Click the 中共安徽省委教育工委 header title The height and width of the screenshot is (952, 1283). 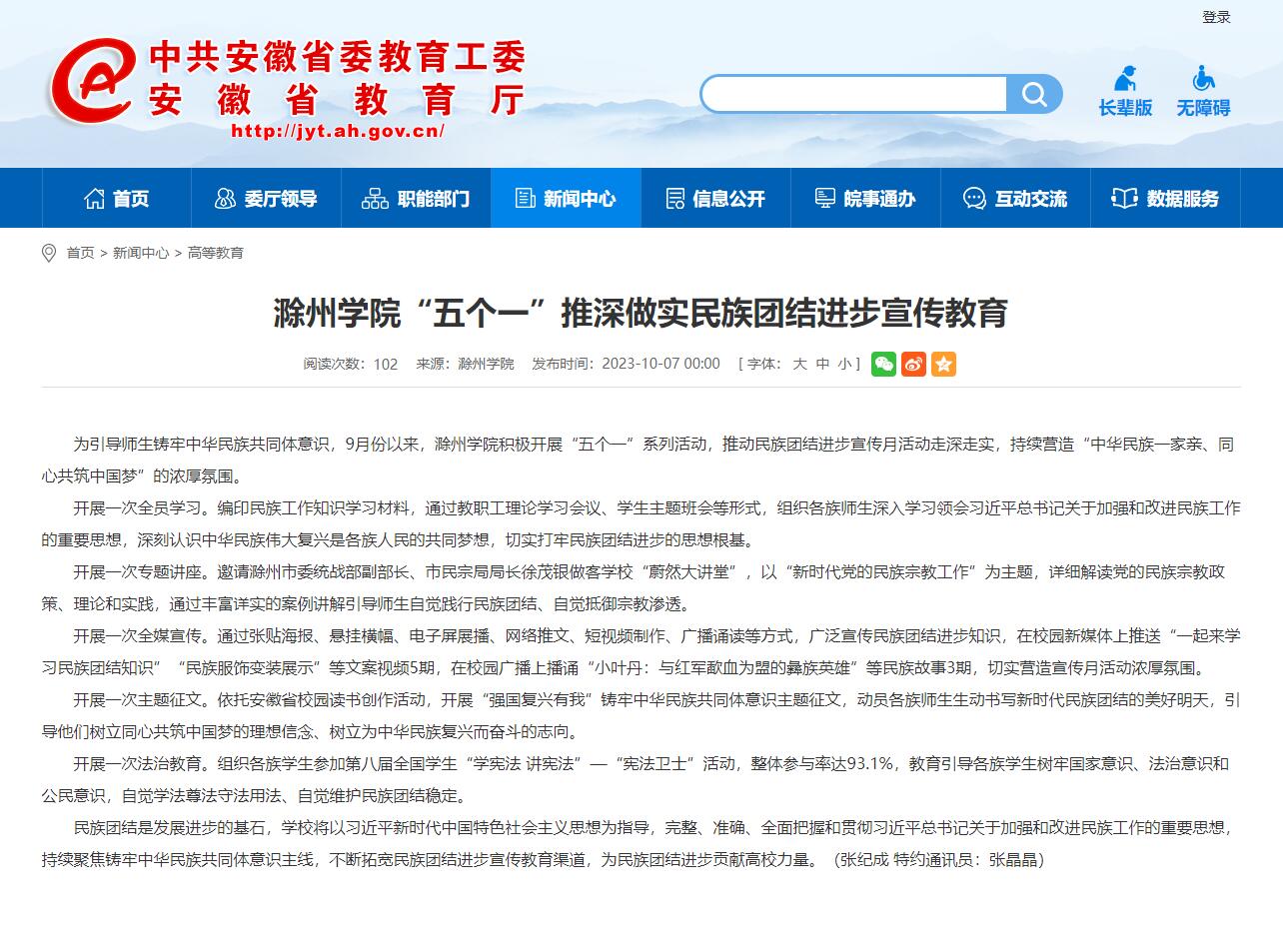(338, 57)
